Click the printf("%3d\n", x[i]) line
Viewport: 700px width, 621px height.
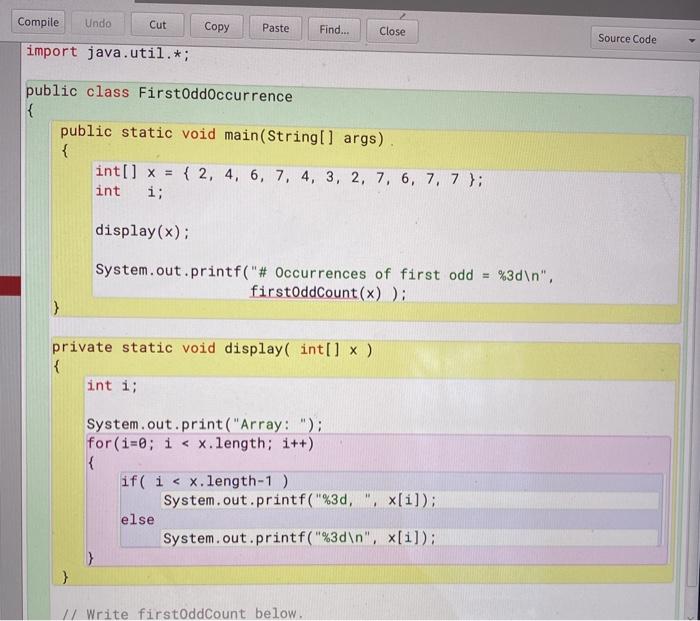tap(299, 538)
